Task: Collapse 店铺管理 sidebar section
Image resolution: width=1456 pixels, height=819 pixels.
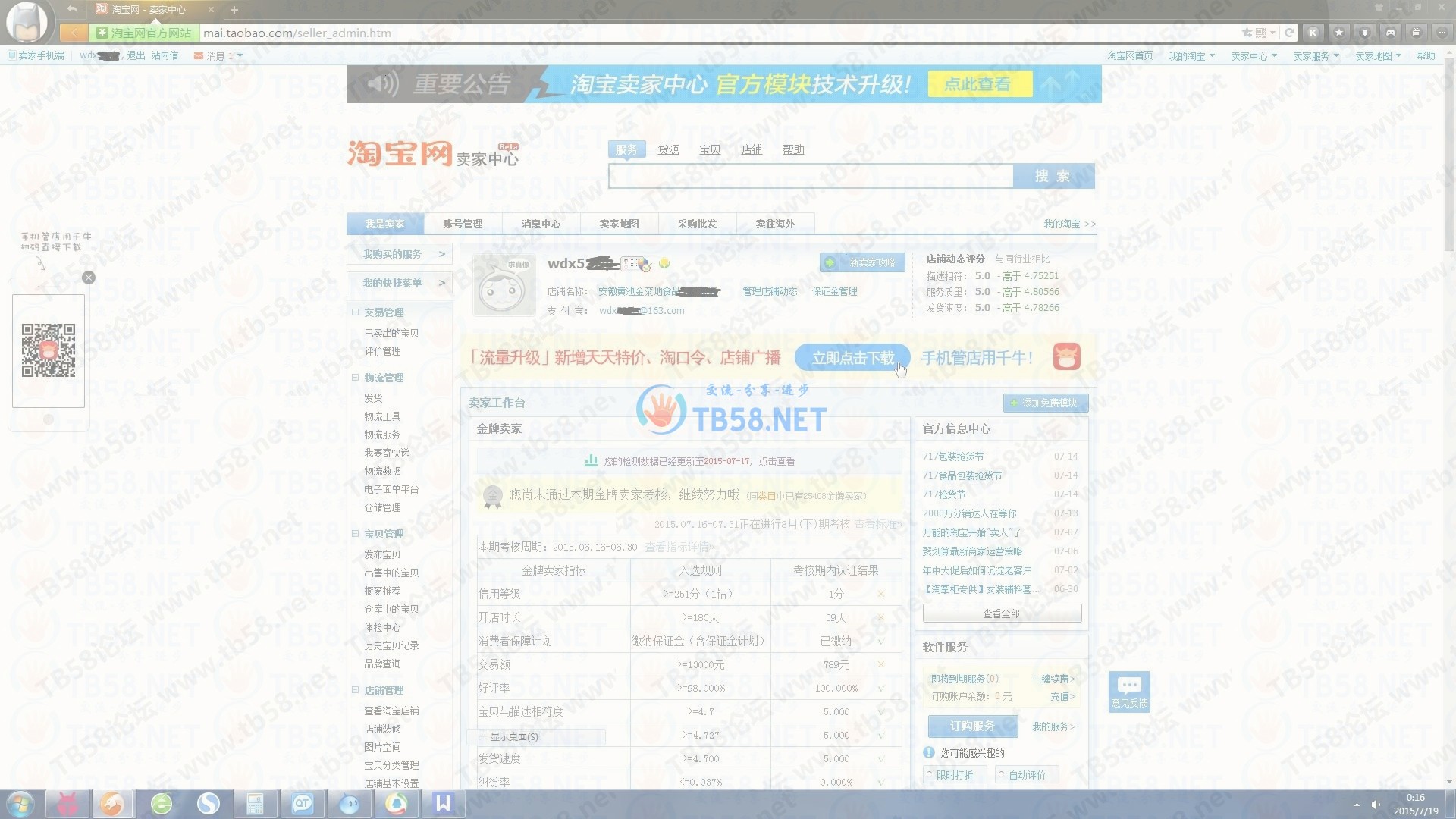Action: [x=355, y=689]
